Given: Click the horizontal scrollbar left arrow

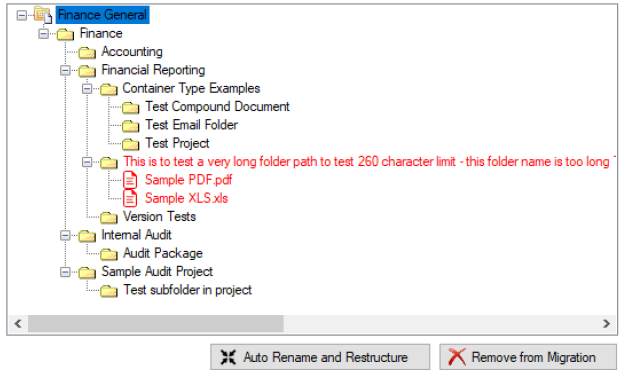Looking at the screenshot, I should [18, 324].
